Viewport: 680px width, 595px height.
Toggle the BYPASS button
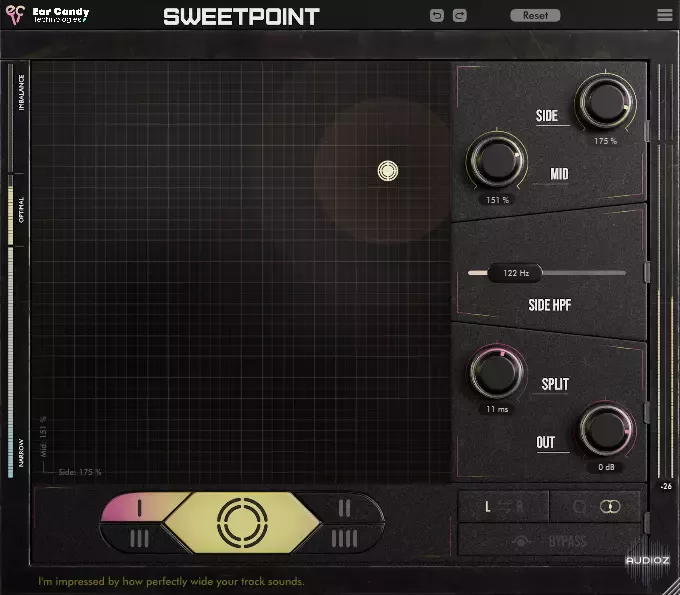click(x=549, y=540)
